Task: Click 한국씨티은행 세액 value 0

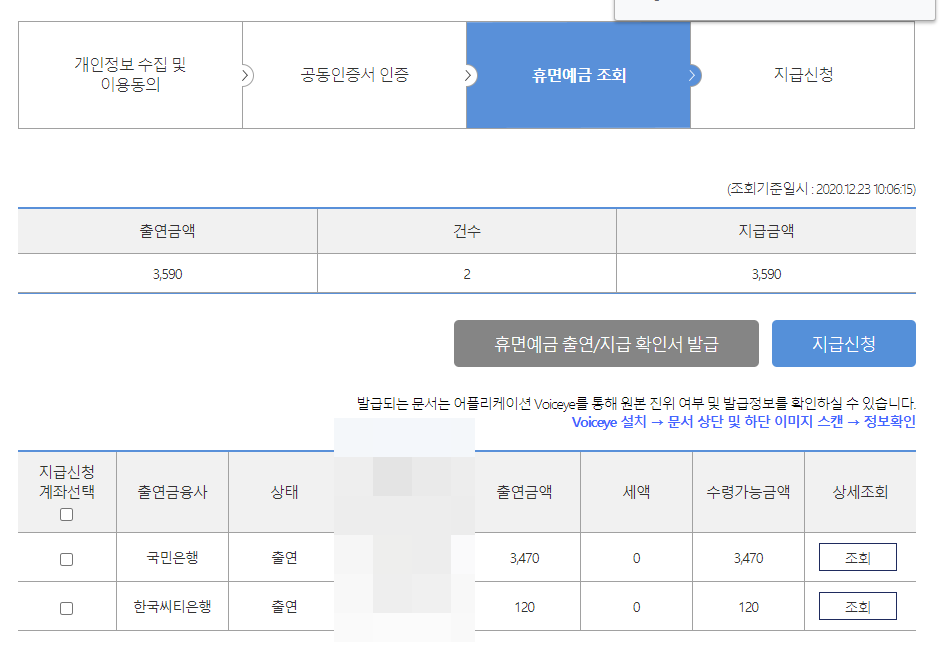Action: pyautogui.click(x=636, y=607)
